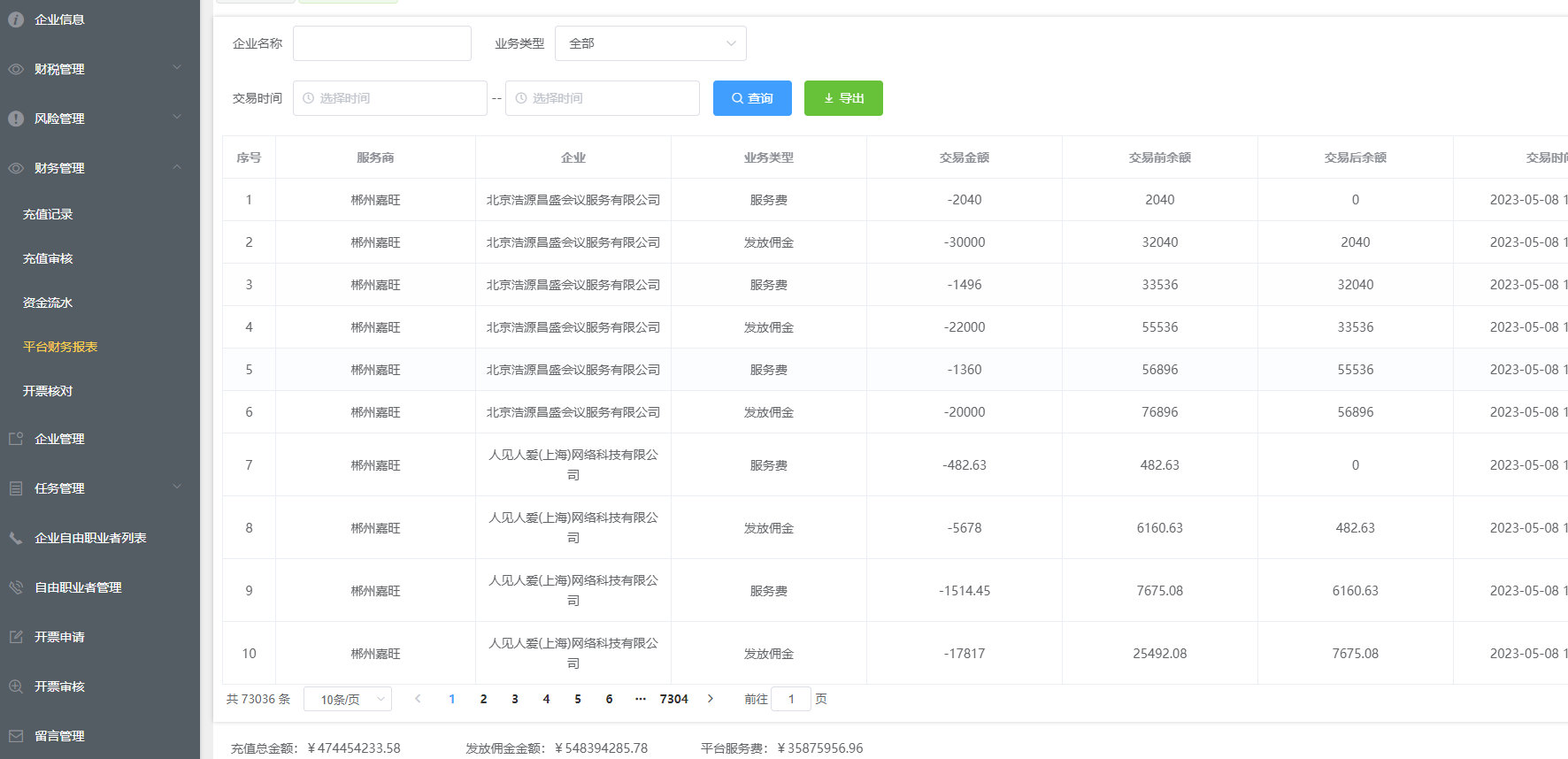Viewport: 1568px width, 759px height.
Task: Click the end 选择时间 date field
Action: (x=603, y=98)
